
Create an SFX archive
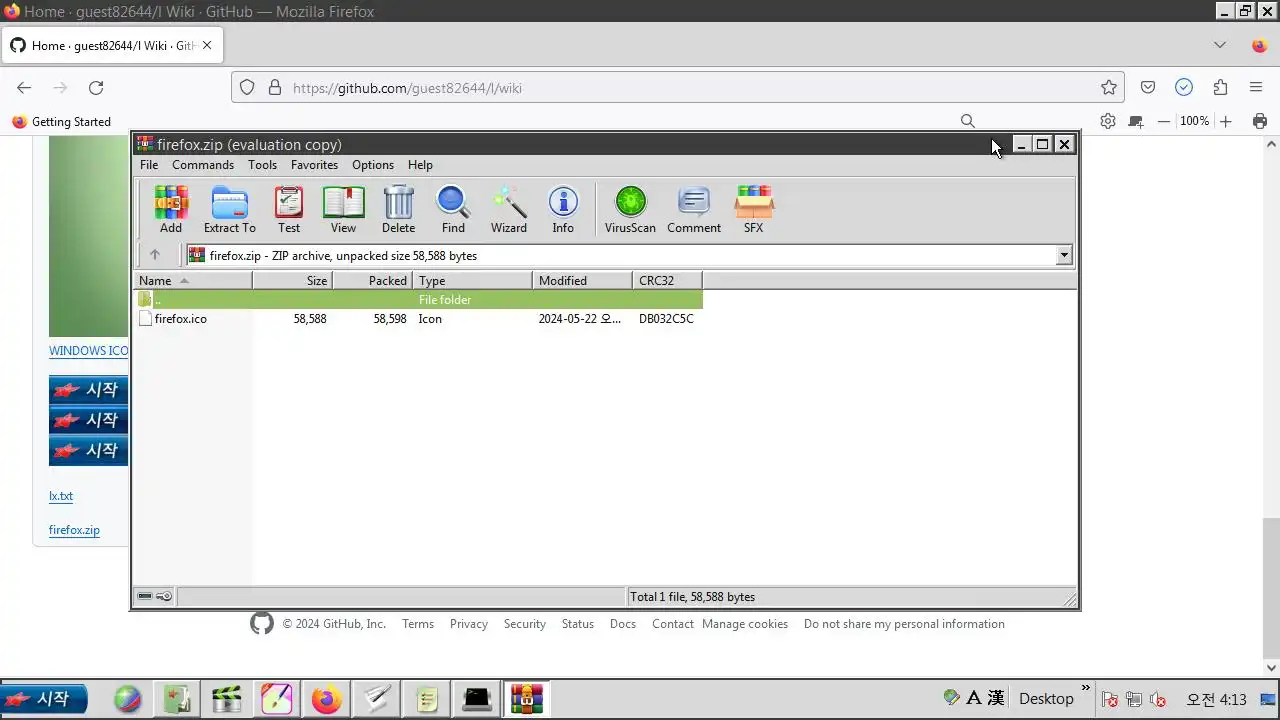click(753, 210)
